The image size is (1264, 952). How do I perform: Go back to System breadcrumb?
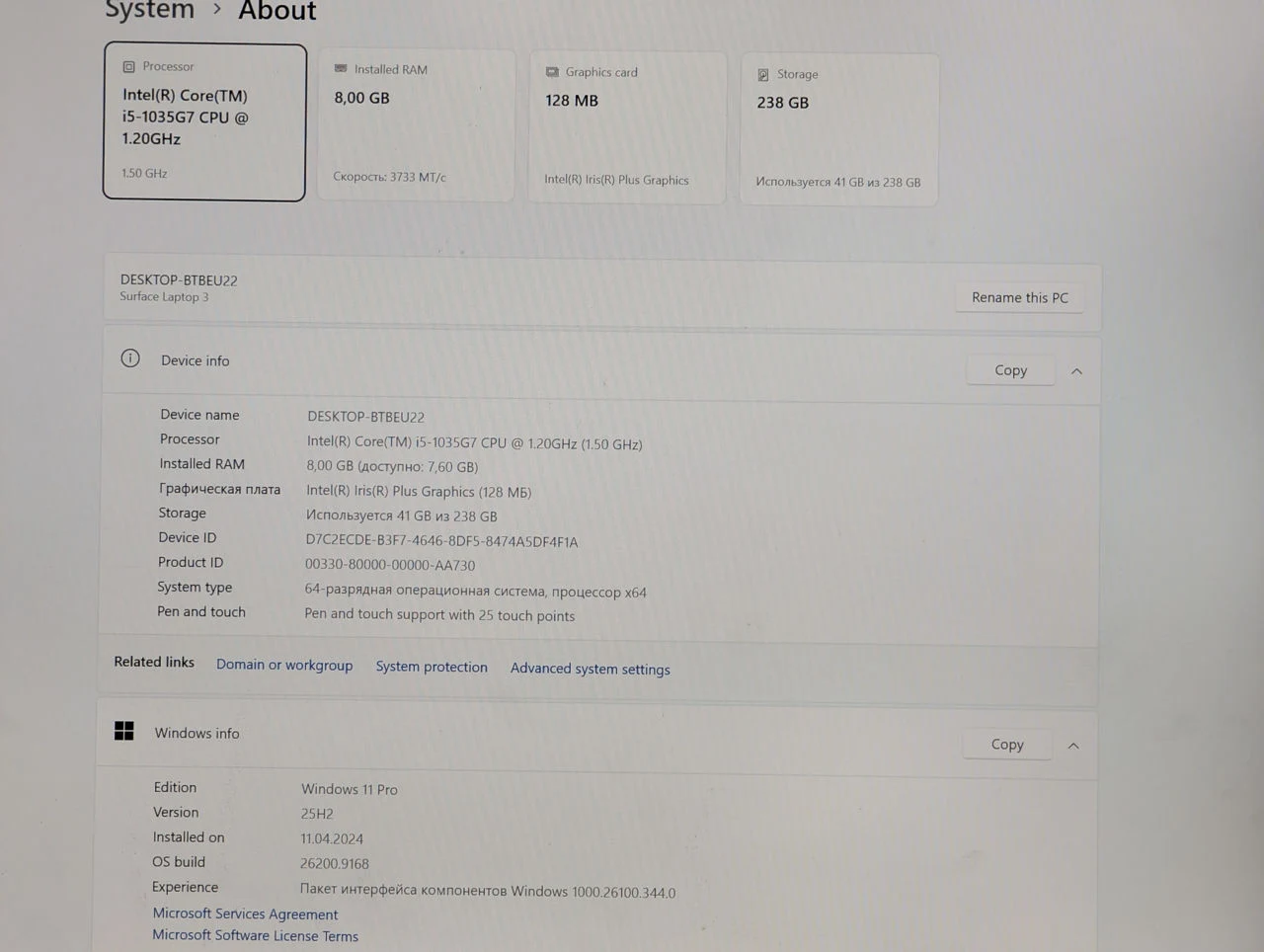click(x=150, y=10)
